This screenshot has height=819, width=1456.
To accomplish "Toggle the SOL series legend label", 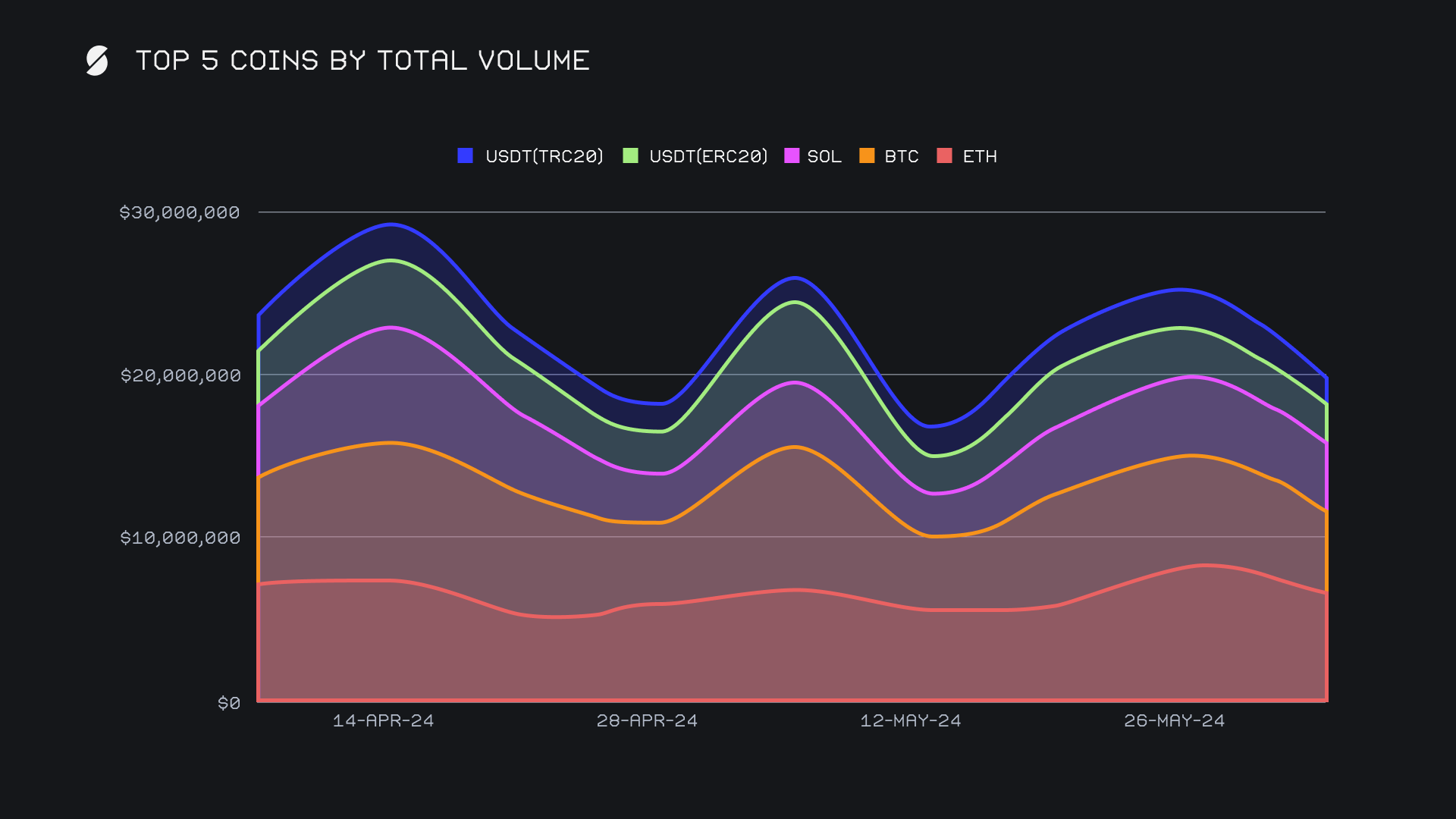I will 824,156.
